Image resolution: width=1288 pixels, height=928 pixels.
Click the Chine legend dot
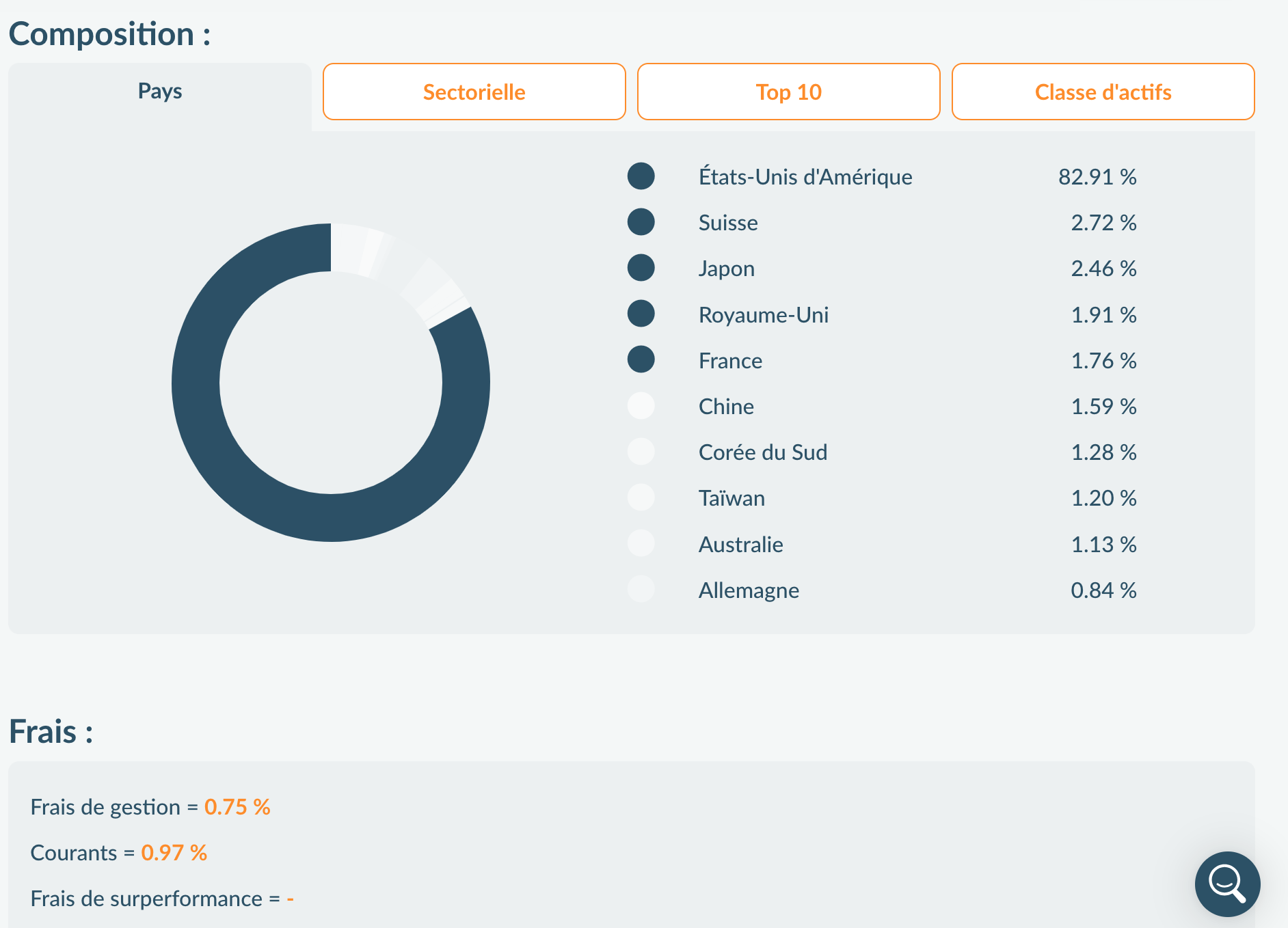(641, 406)
